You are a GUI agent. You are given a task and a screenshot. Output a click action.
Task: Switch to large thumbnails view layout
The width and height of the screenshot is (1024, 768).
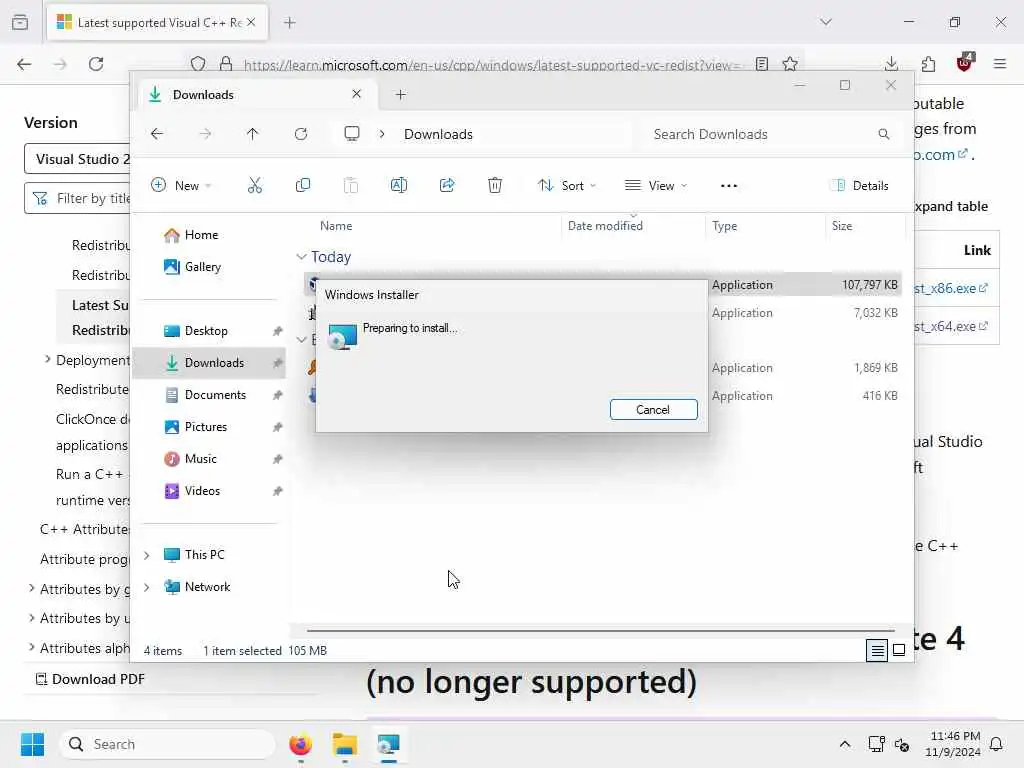(899, 650)
